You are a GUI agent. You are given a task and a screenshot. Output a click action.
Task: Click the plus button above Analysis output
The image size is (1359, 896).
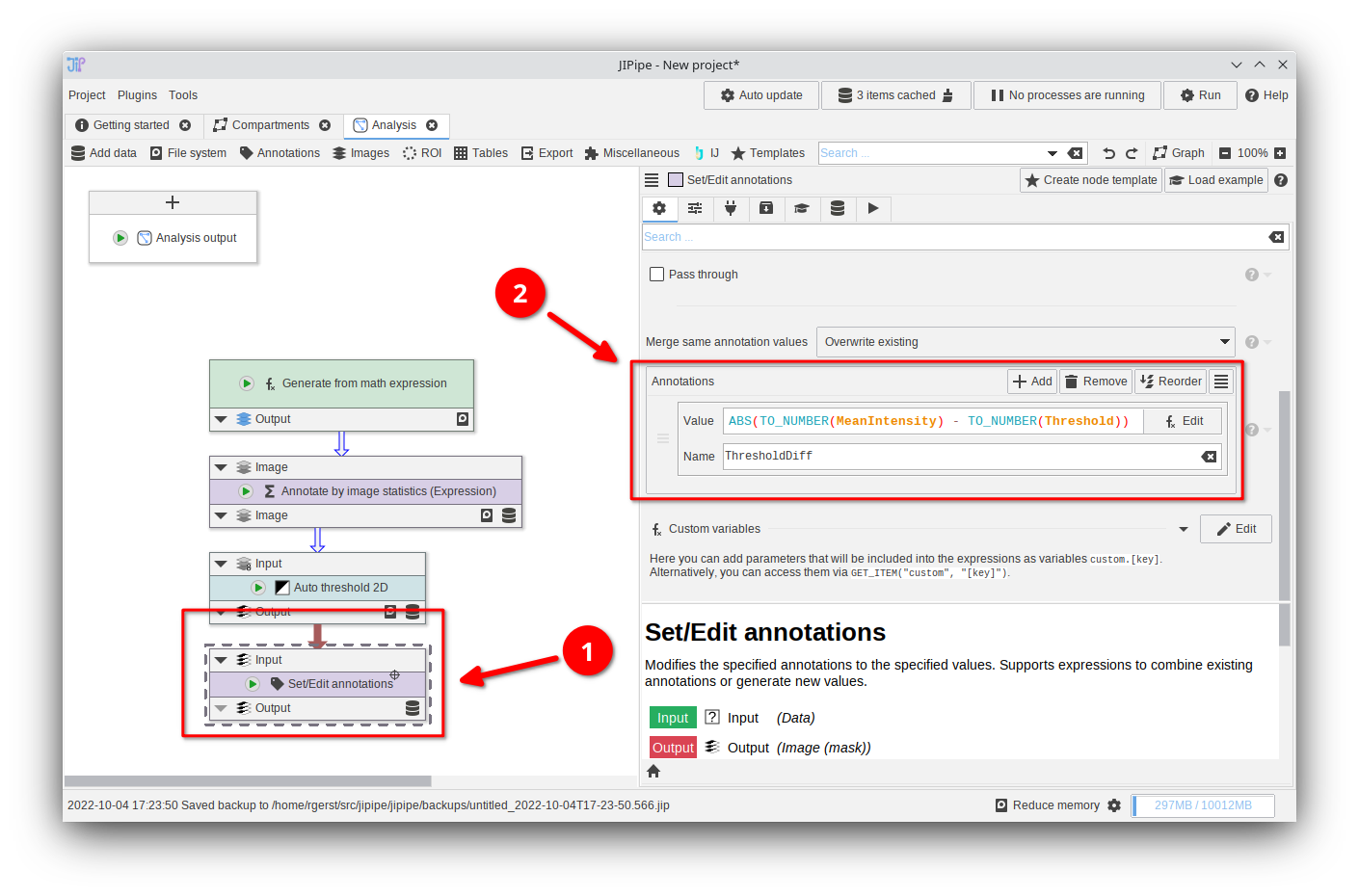(173, 202)
